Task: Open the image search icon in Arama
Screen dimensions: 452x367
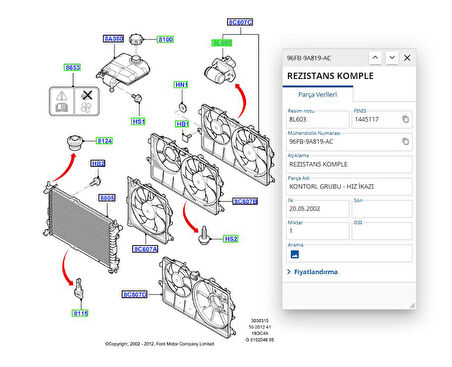Action: [295, 254]
